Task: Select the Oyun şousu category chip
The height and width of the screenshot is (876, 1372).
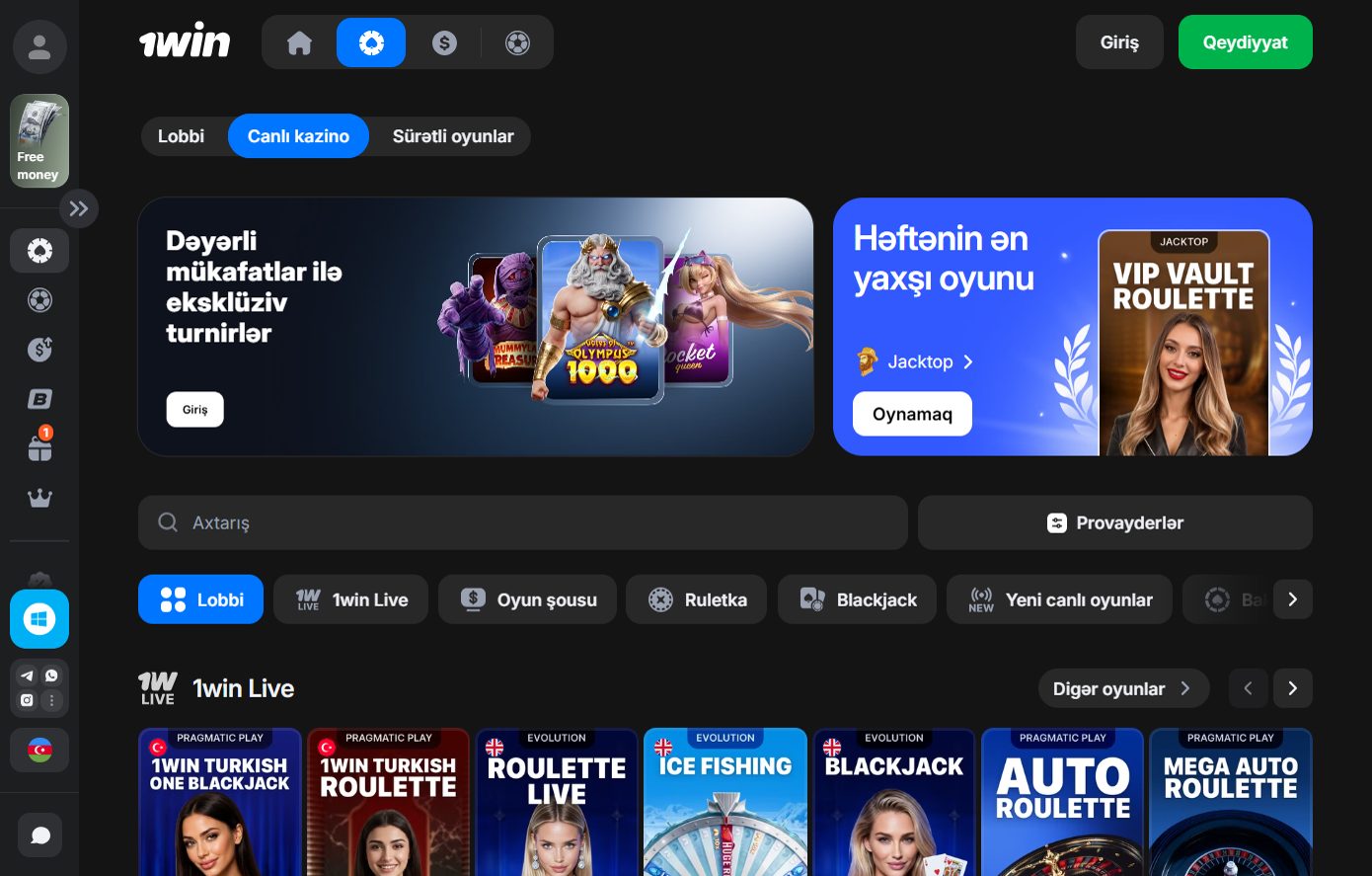Action: click(x=527, y=599)
